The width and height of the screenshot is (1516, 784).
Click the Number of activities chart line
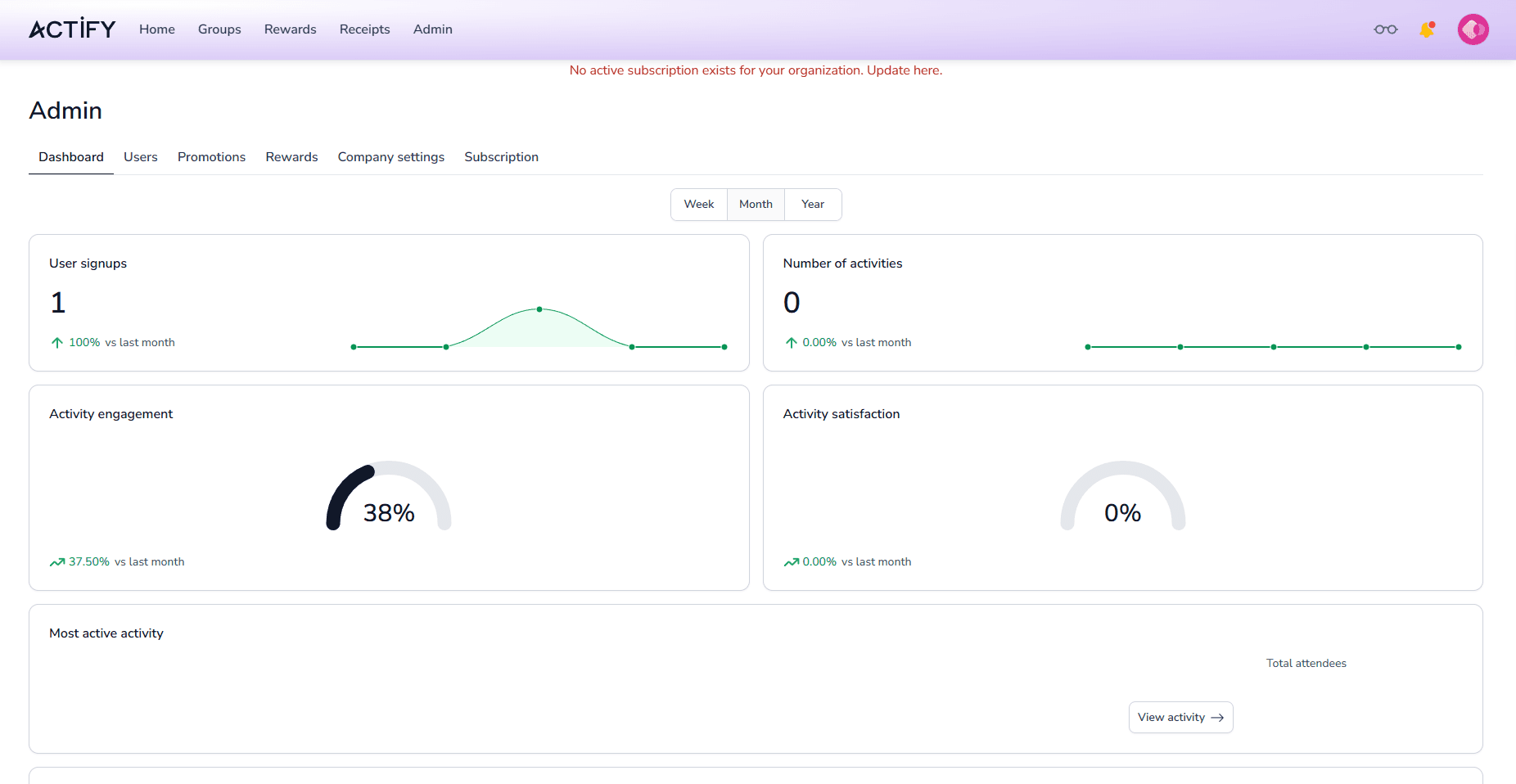1273,347
